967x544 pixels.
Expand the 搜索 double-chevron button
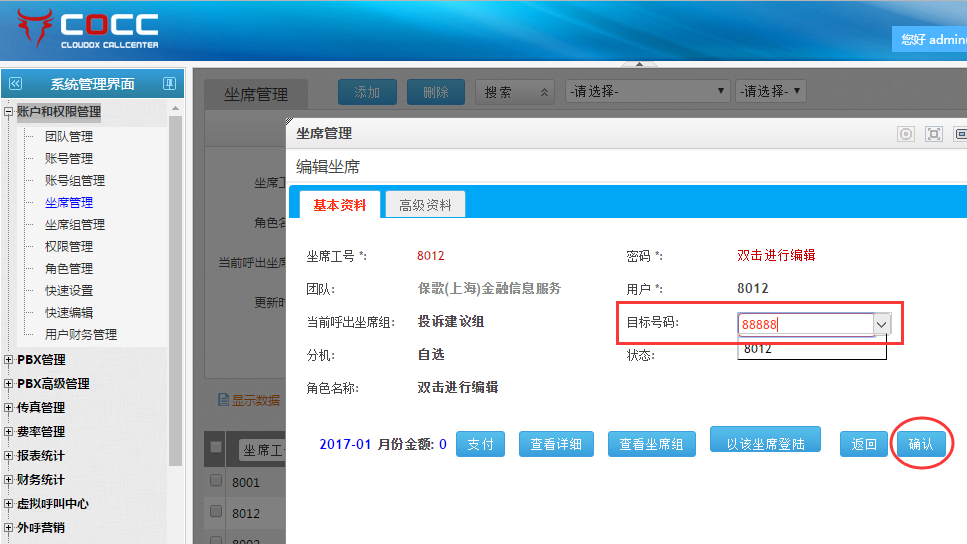544,92
